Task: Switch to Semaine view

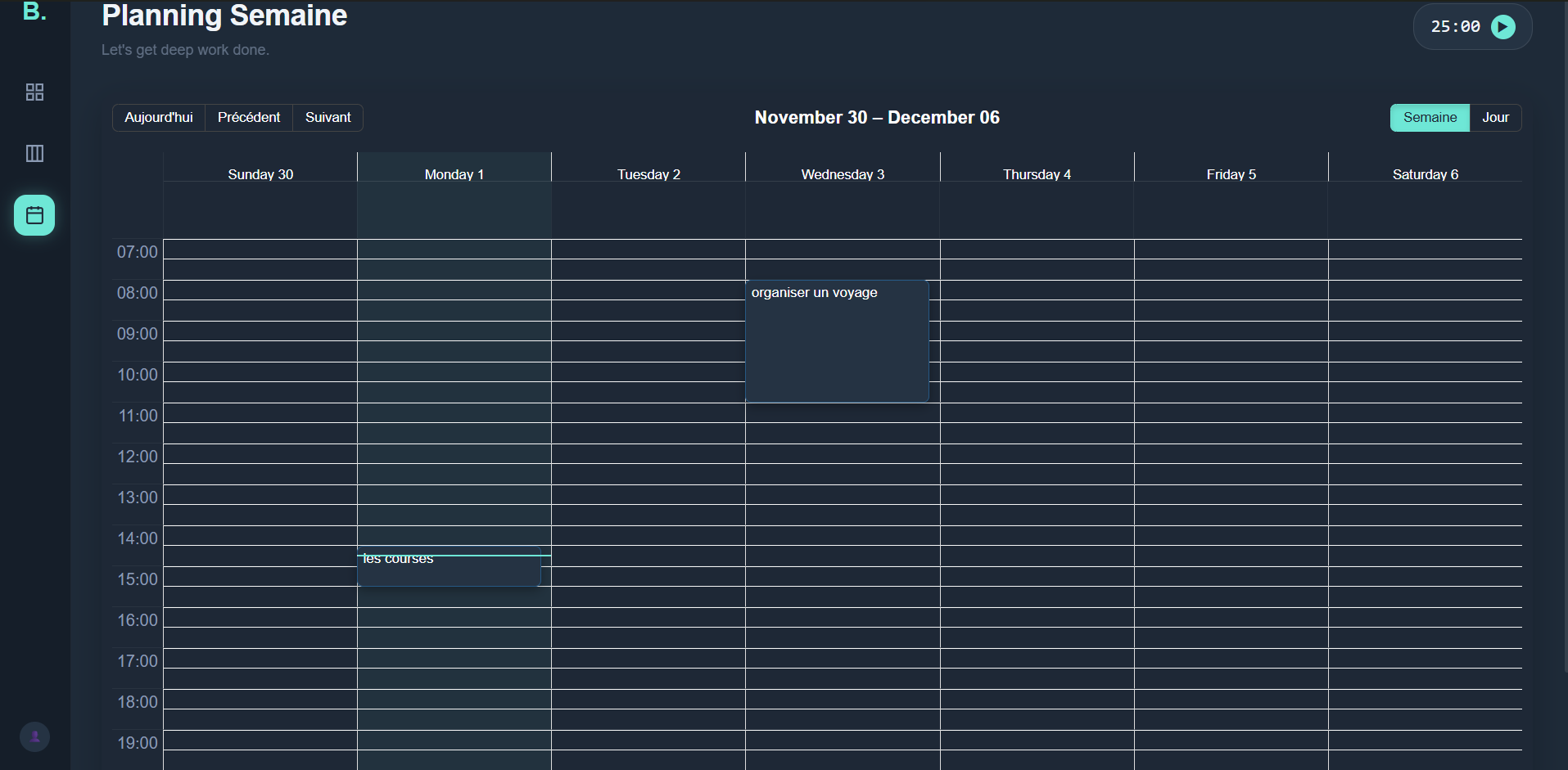Action: [x=1429, y=118]
